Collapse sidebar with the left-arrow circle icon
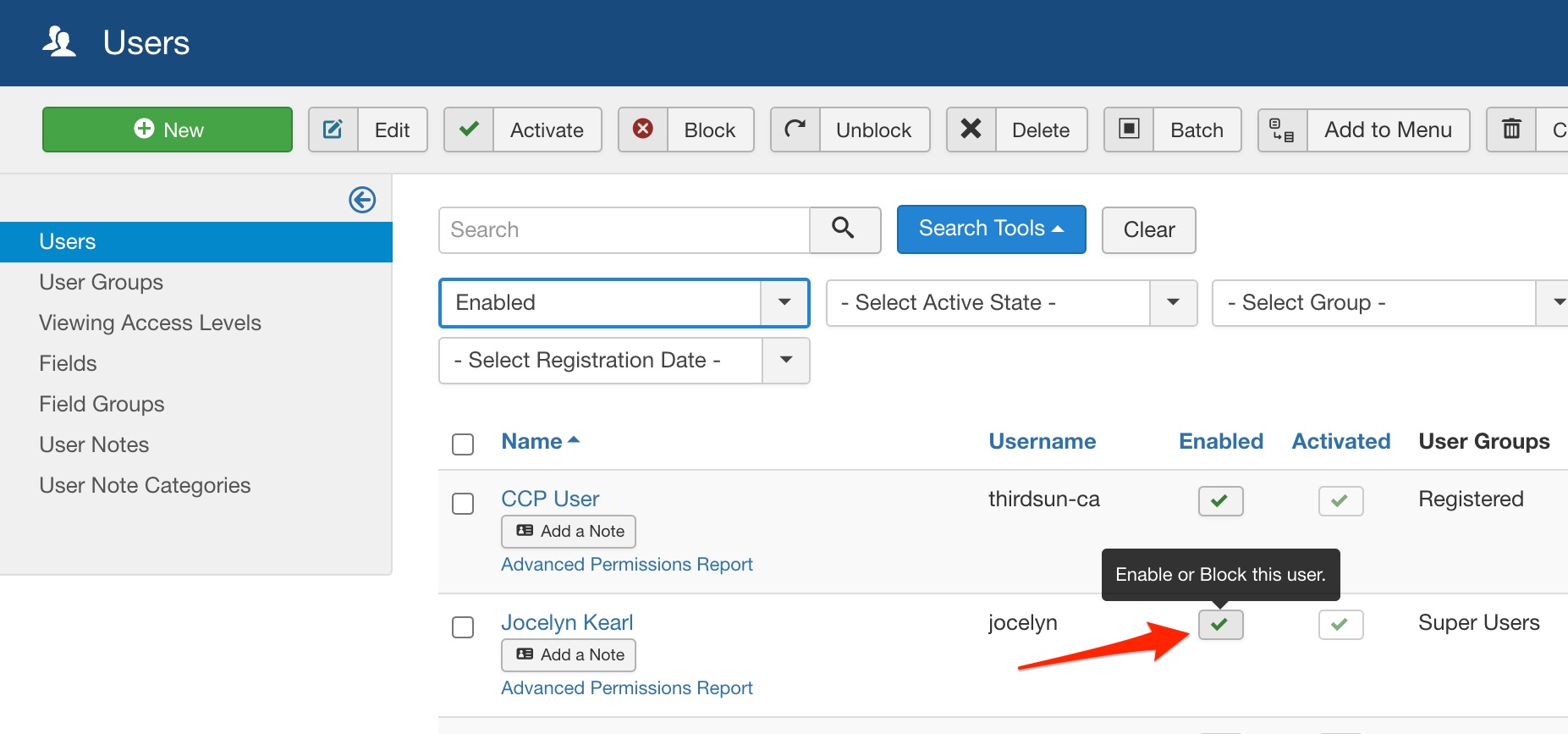Image resolution: width=1568 pixels, height=734 pixels. point(362,200)
